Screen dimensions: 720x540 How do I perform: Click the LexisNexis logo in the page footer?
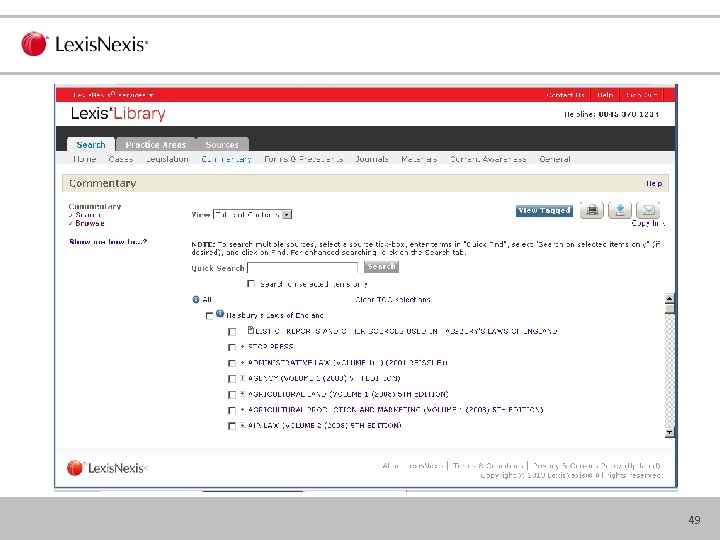[107, 468]
